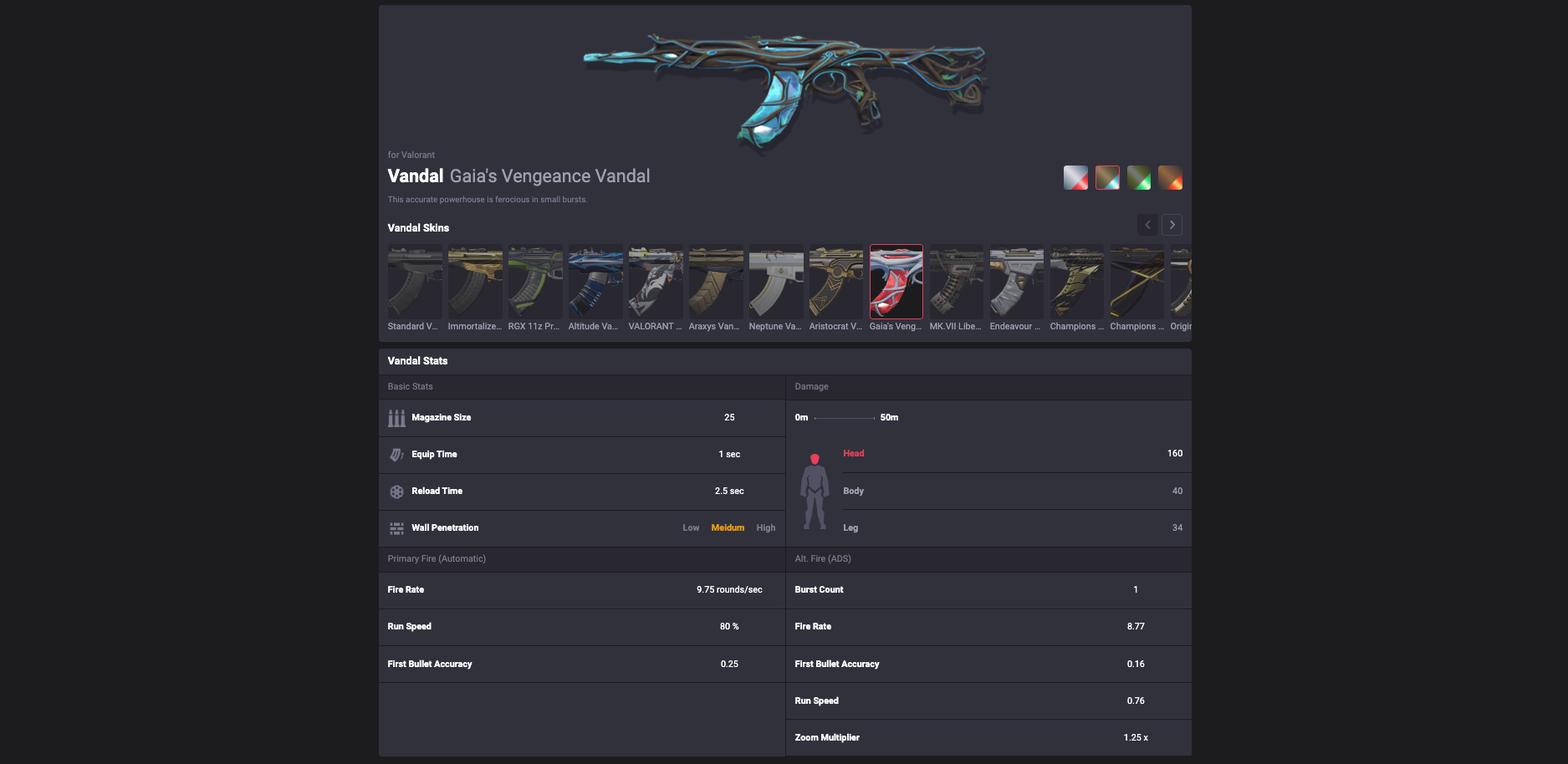Click the 9.75 rounds/sec fire rate value

point(729,590)
